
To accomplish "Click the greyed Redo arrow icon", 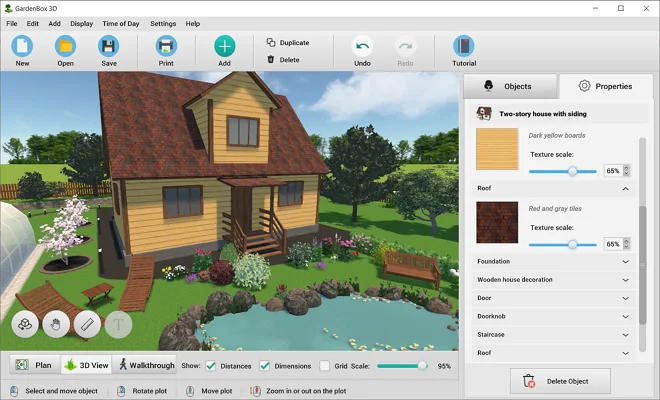I will [x=405, y=46].
